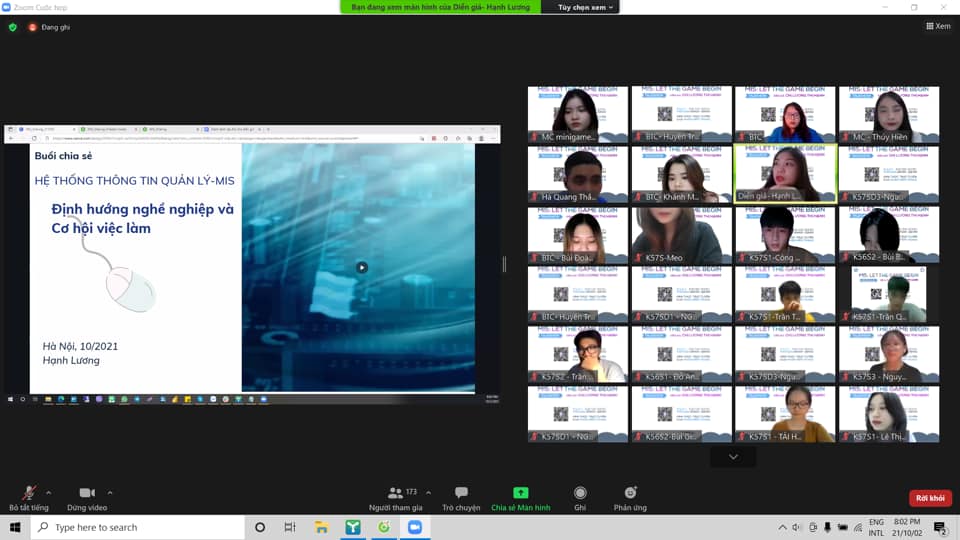Click the Windows taskbar search box
960x540 pixels.
(x=140, y=527)
